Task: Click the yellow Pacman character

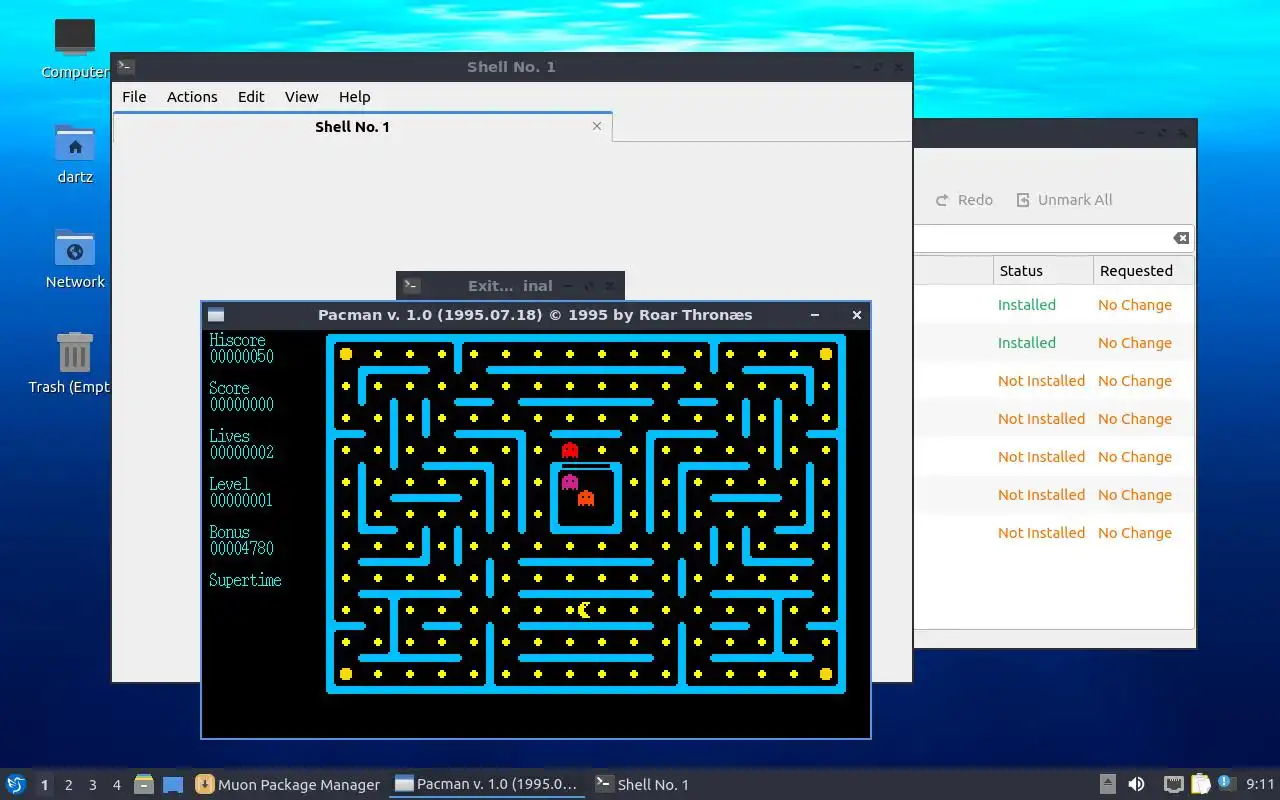Action: [585, 610]
